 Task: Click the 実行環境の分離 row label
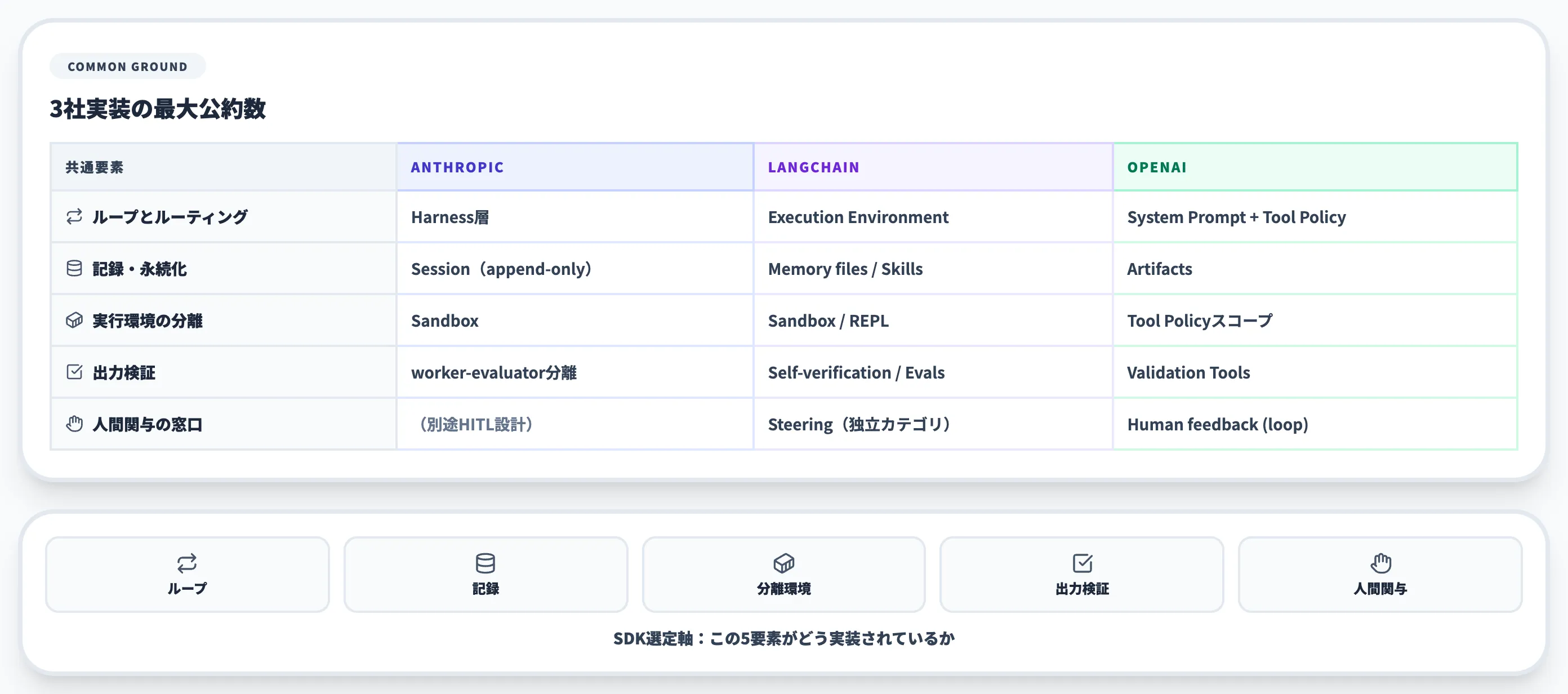point(148,320)
